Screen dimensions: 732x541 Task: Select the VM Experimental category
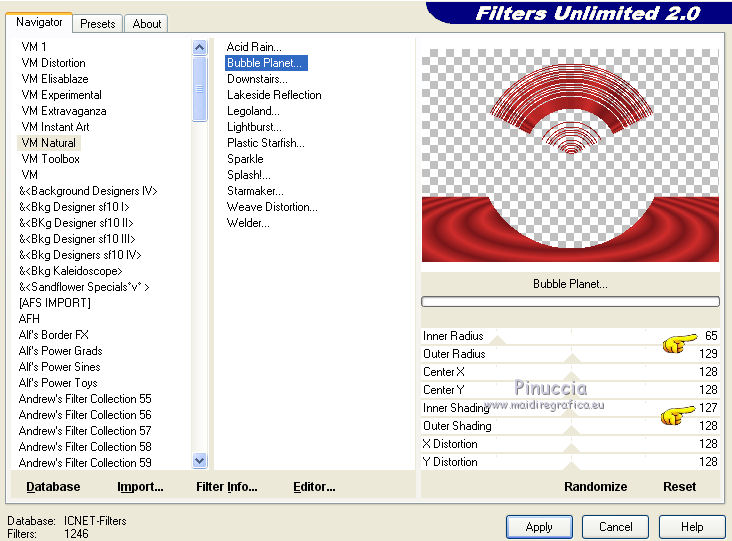pyautogui.click(x=61, y=95)
